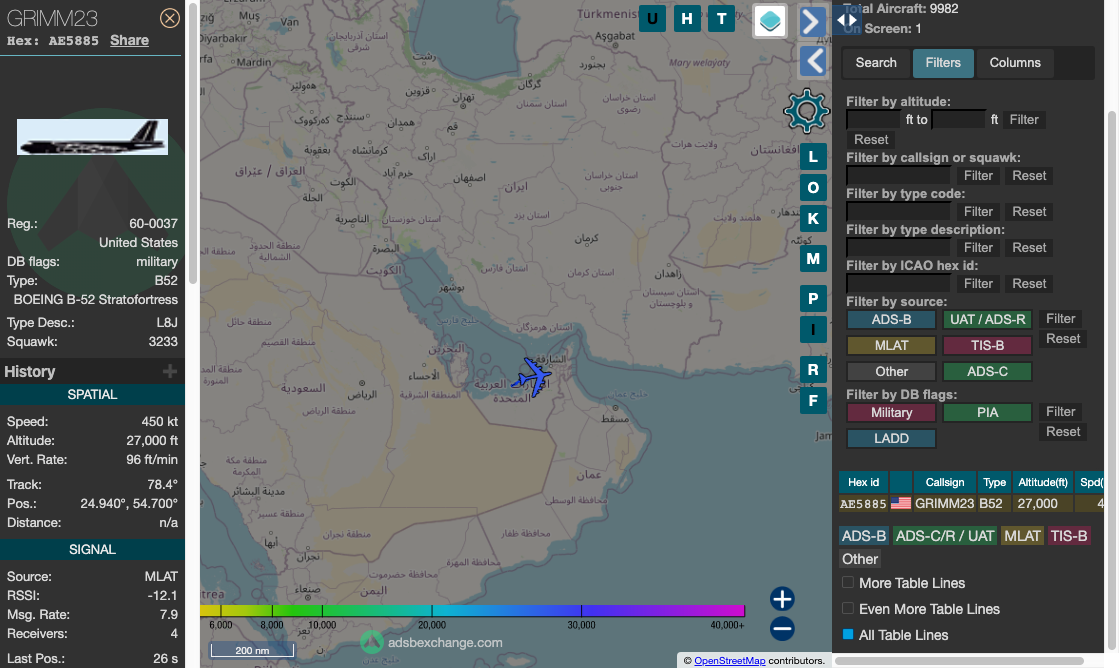This screenshot has height=668, width=1119.
Task: Close the GRIMM23 aircraft info panel
Action: tap(170, 18)
